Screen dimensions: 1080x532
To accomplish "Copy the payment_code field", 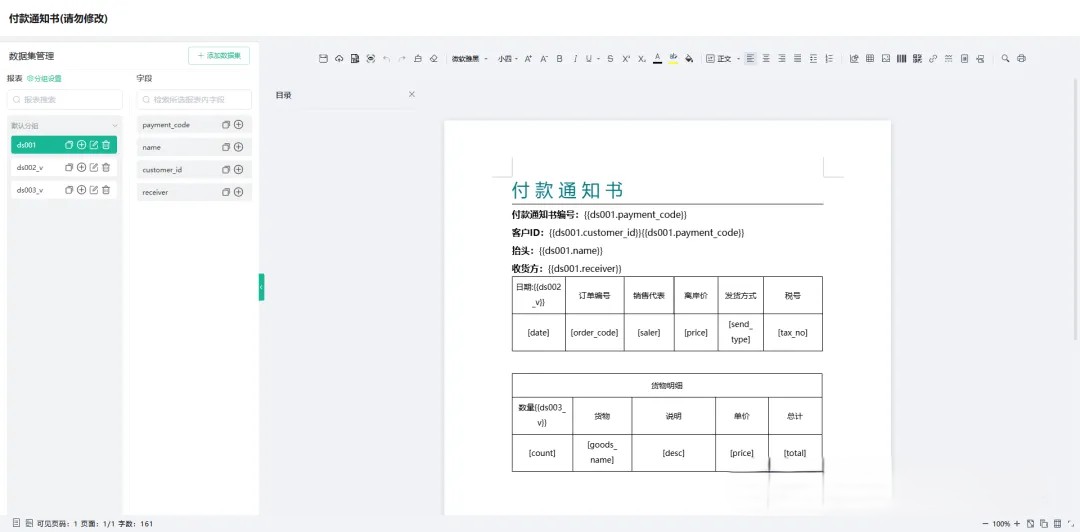I will [x=226, y=125].
